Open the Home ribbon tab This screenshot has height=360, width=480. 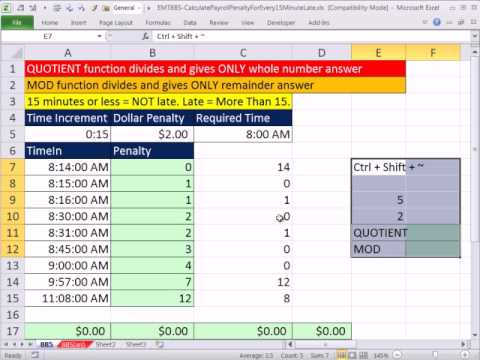[50, 23]
